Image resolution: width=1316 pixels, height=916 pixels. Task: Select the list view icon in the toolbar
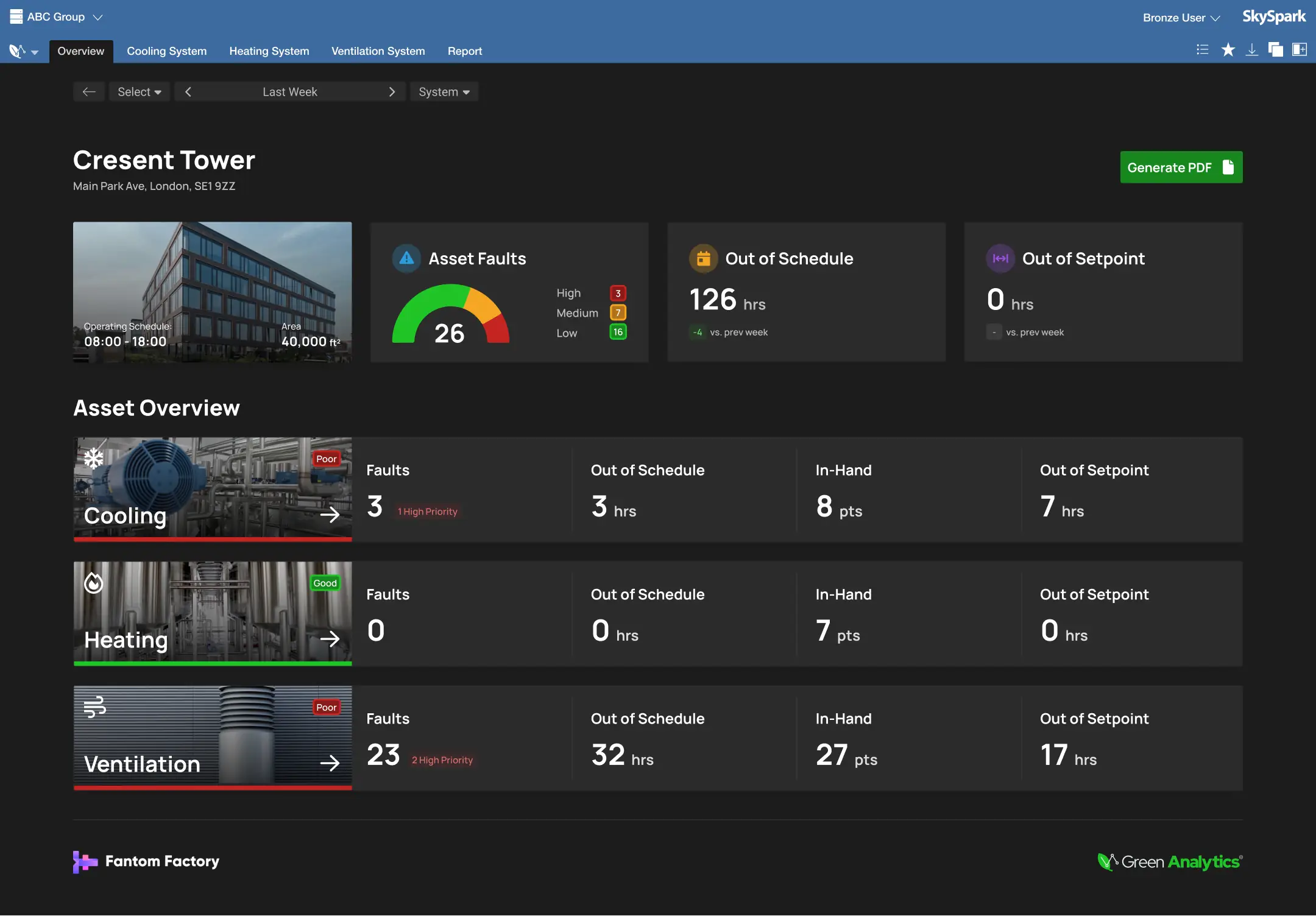pos(1203,49)
